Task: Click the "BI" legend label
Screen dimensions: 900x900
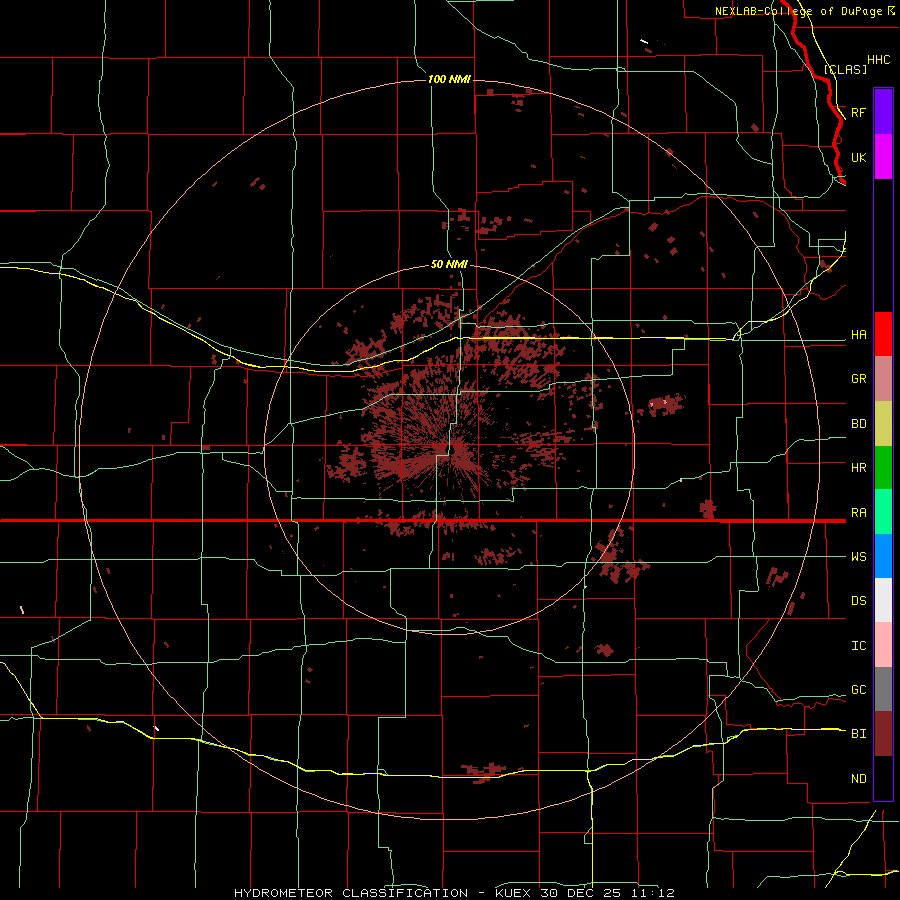Action: click(859, 734)
